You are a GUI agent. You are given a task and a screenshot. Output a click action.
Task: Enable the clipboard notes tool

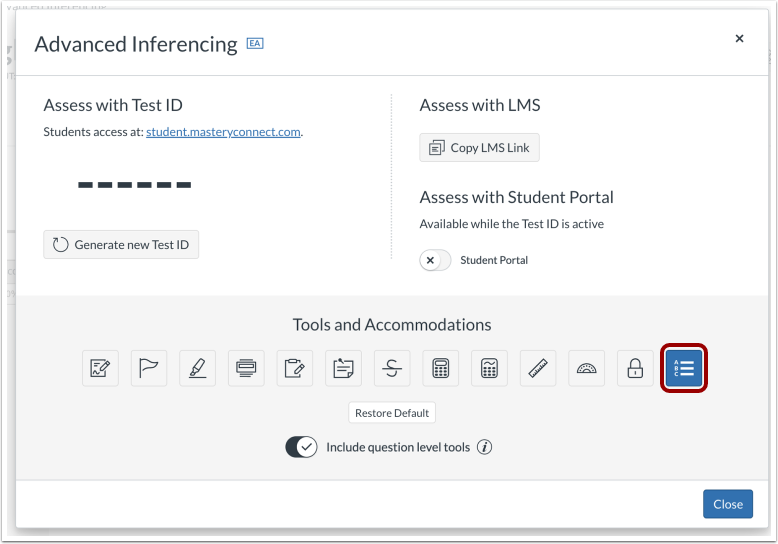pos(295,368)
